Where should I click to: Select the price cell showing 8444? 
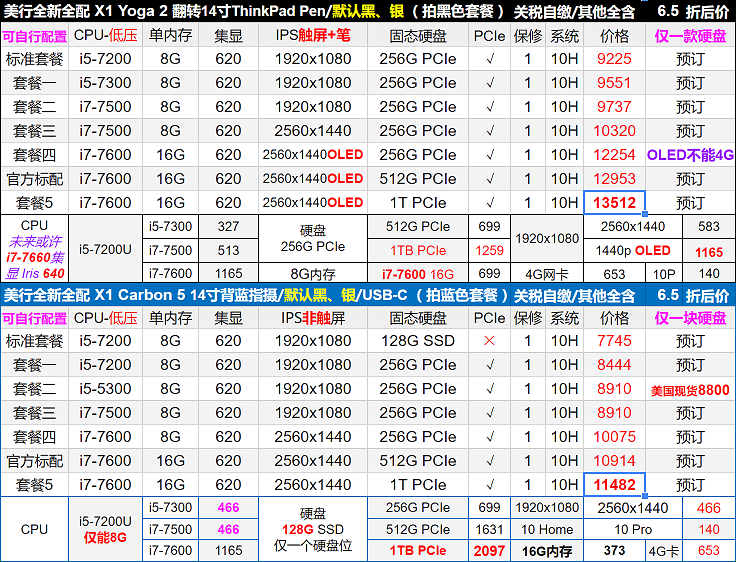click(x=614, y=365)
